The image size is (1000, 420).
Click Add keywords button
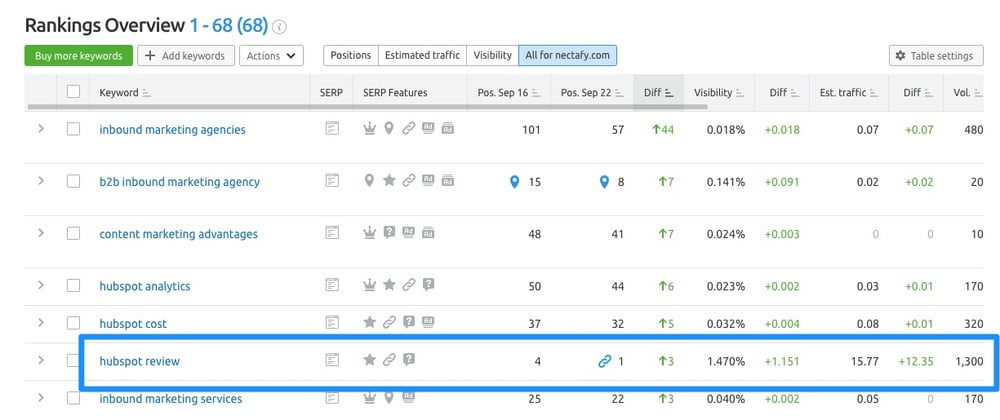186,55
